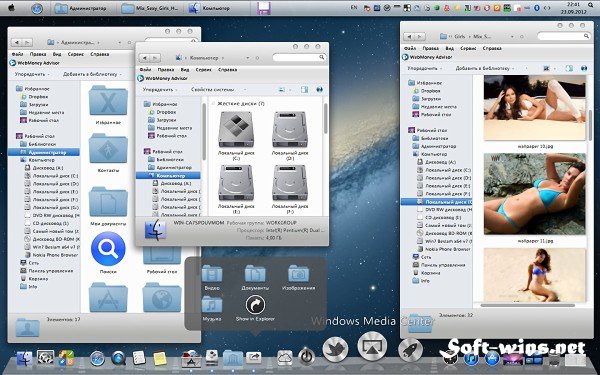Open the power button dock icon
Screen dimensions: 600x375
coord(306,357)
